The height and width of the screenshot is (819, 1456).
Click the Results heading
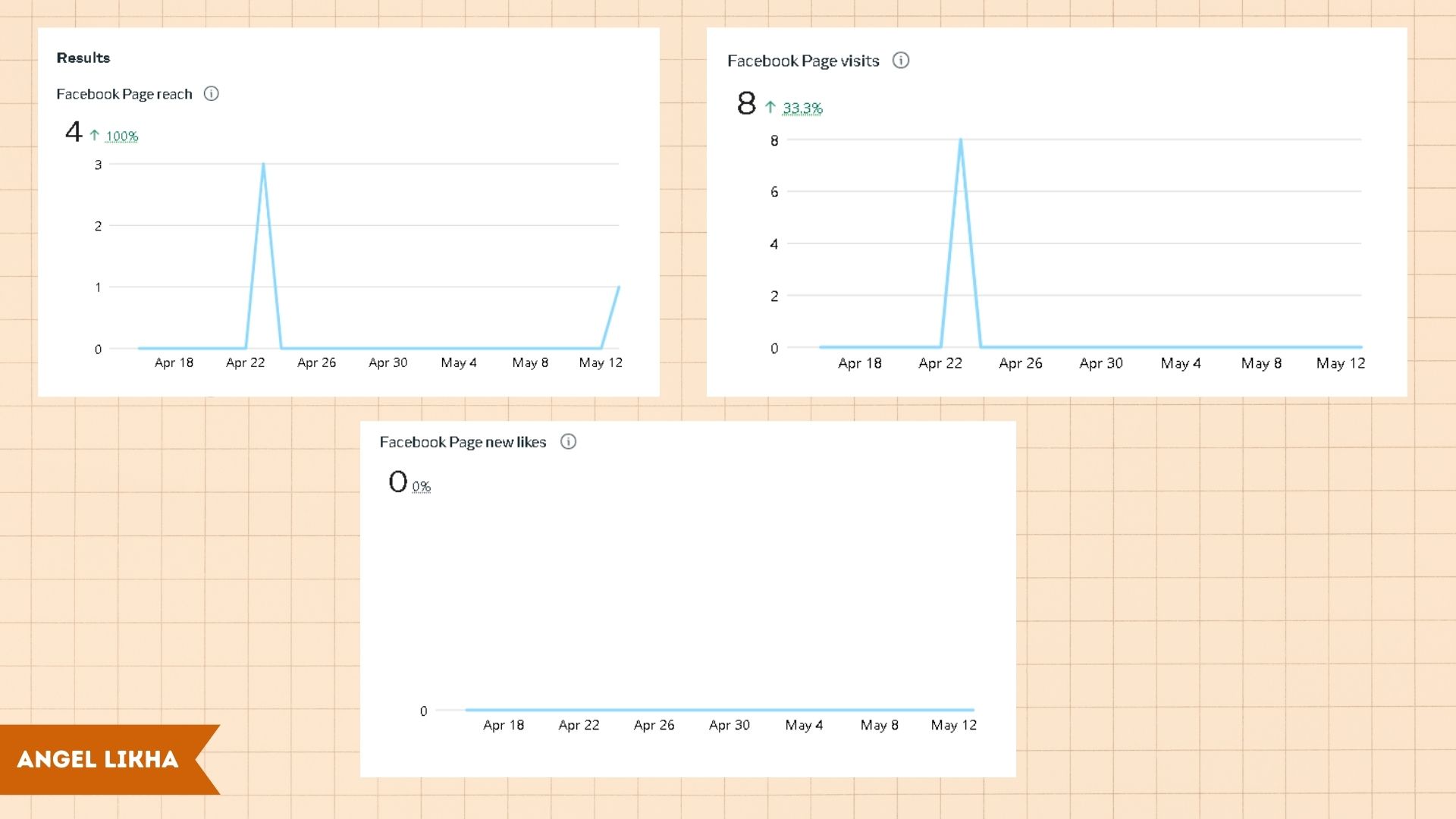[x=83, y=58]
